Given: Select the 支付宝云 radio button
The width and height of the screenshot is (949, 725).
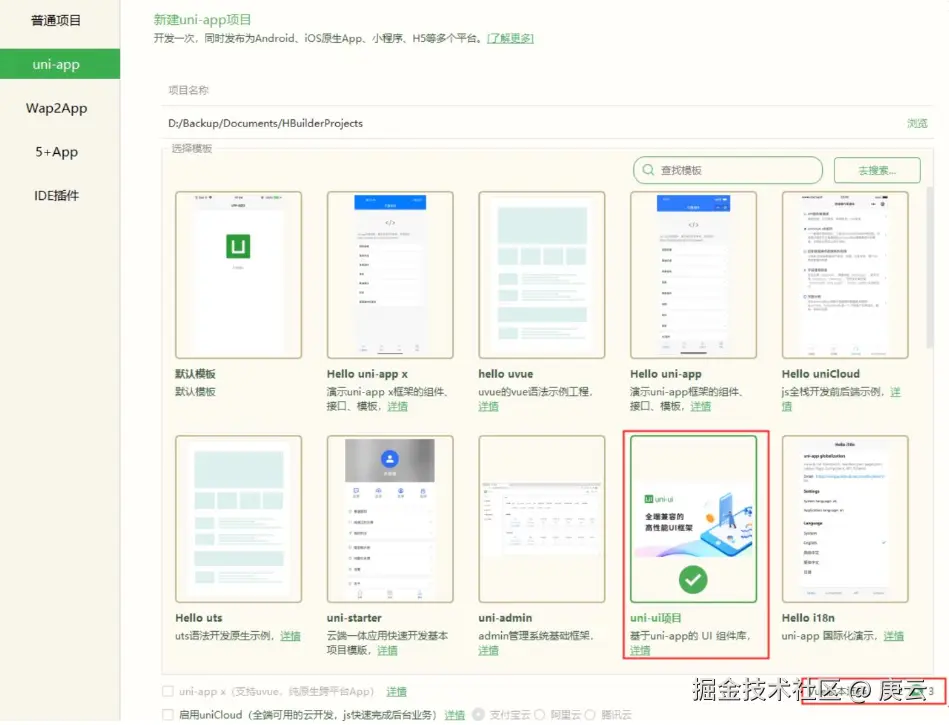Looking at the screenshot, I should coord(478,715).
